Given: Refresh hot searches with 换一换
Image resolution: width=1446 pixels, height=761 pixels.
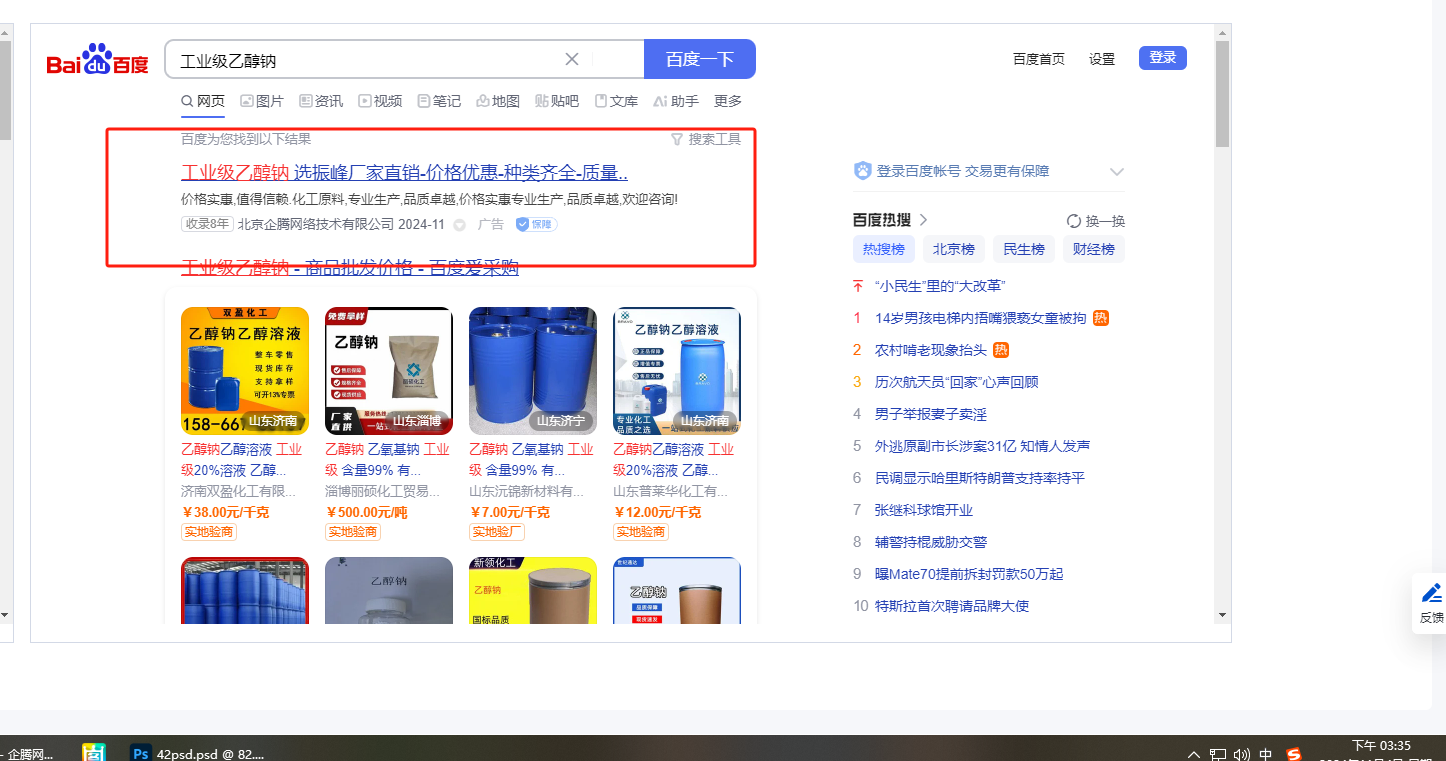Looking at the screenshot, I should [x=1096, y=221].
